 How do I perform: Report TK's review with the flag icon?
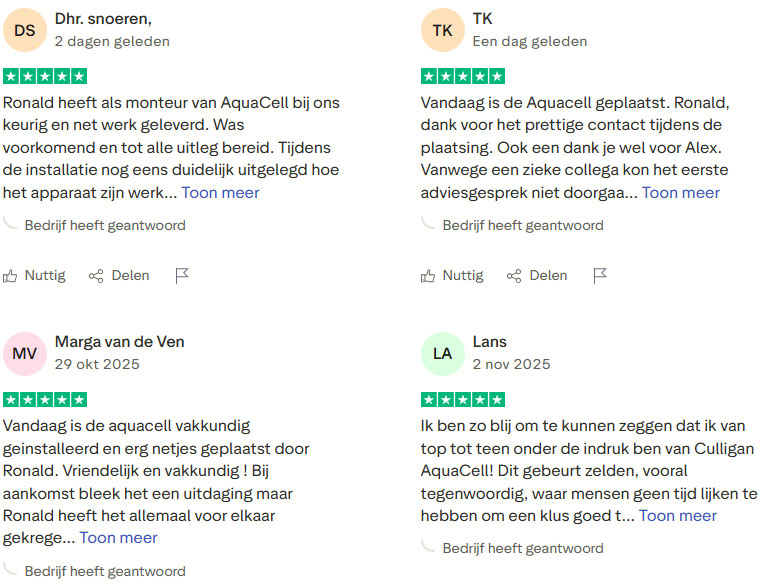pyautogui.click(x=600, y=276)
